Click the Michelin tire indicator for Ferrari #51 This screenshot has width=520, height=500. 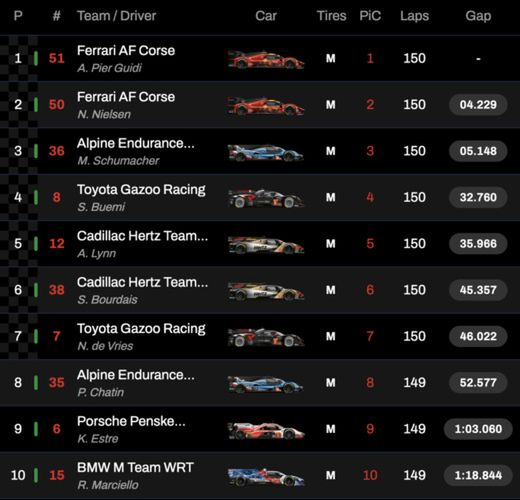[x=330, y=59]
